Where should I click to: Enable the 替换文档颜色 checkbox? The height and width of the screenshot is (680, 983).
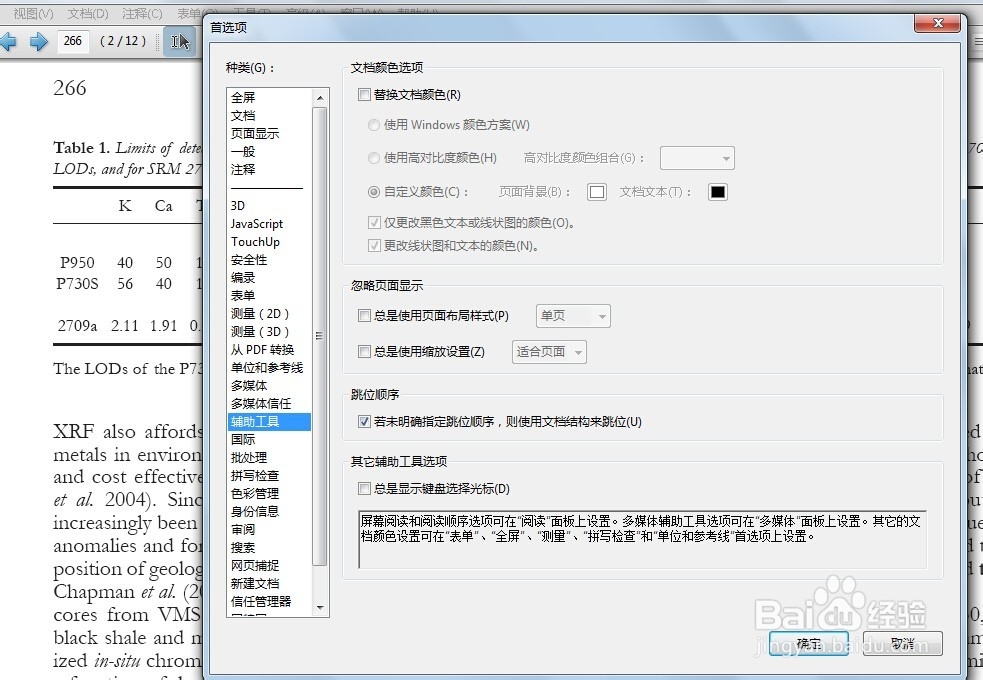tap(366, 94)
